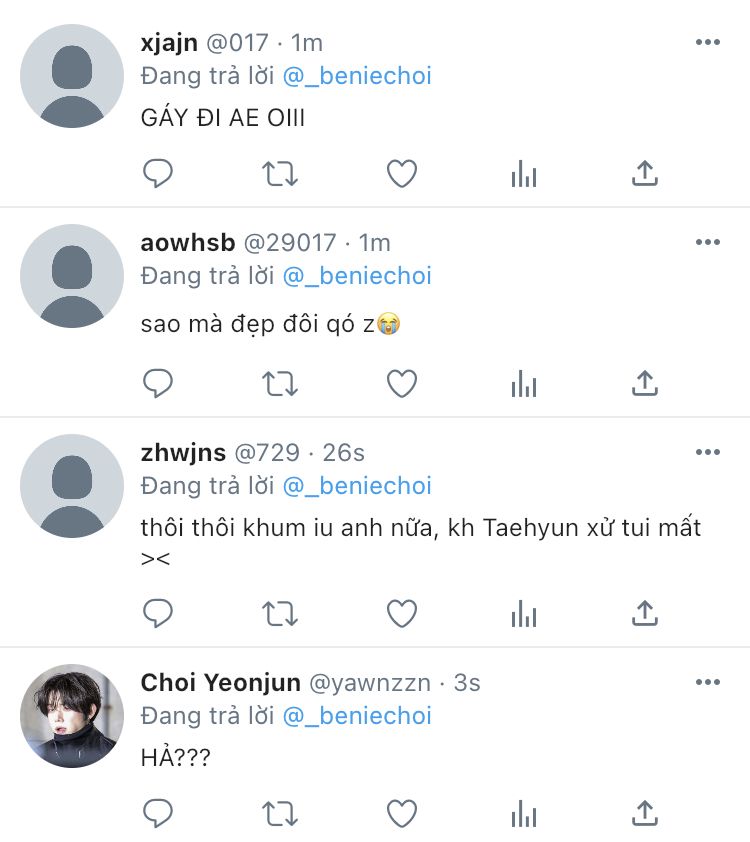Share the aowhsb tweet

tap(645, 383)
